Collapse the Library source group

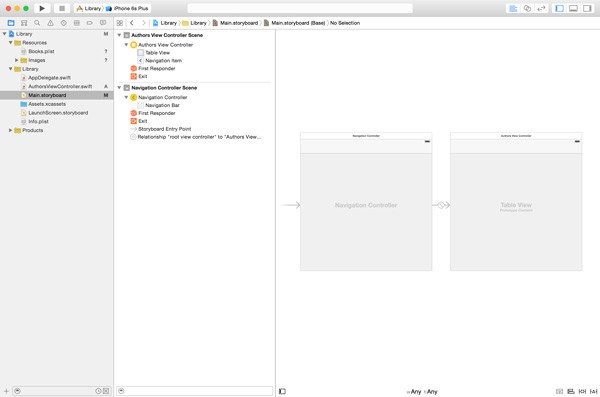pos(11,69)
